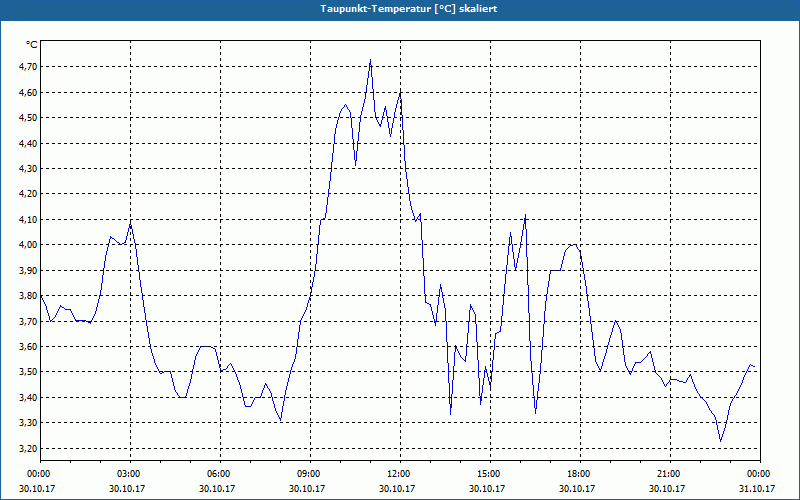Click the 06:00 time label
Viewport: 800px width, 500px height.
coord(220,474)
